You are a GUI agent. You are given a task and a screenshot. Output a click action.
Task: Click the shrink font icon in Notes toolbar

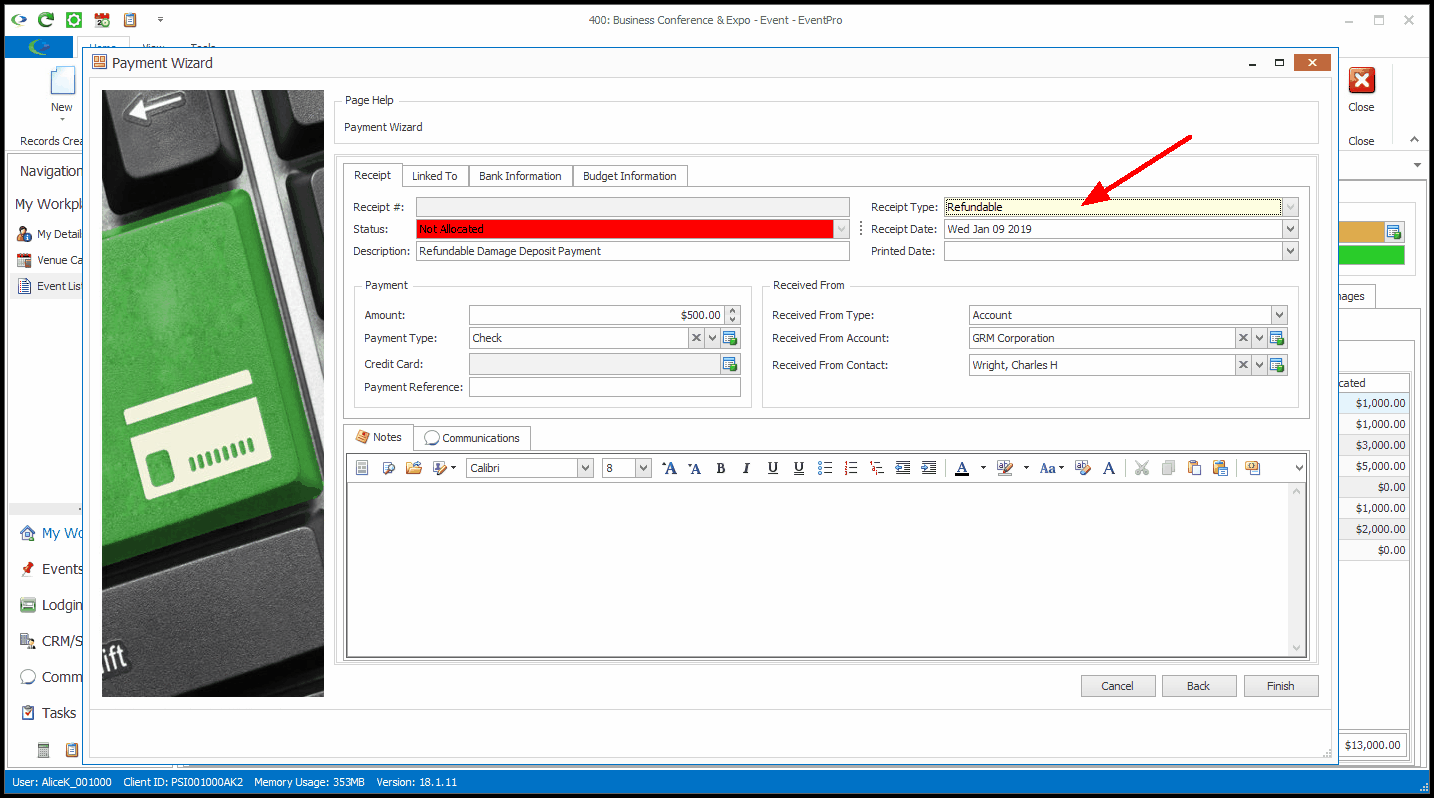(x=695, y=468)
